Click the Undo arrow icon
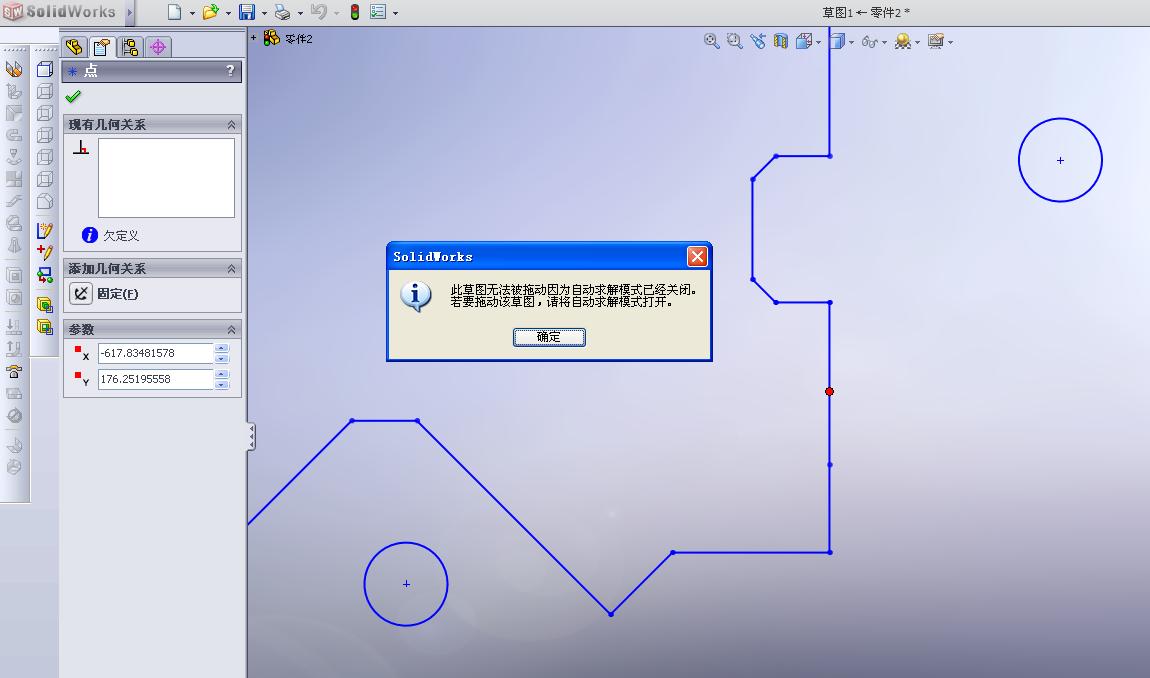1150x678 pixels. tap(318, 12)
